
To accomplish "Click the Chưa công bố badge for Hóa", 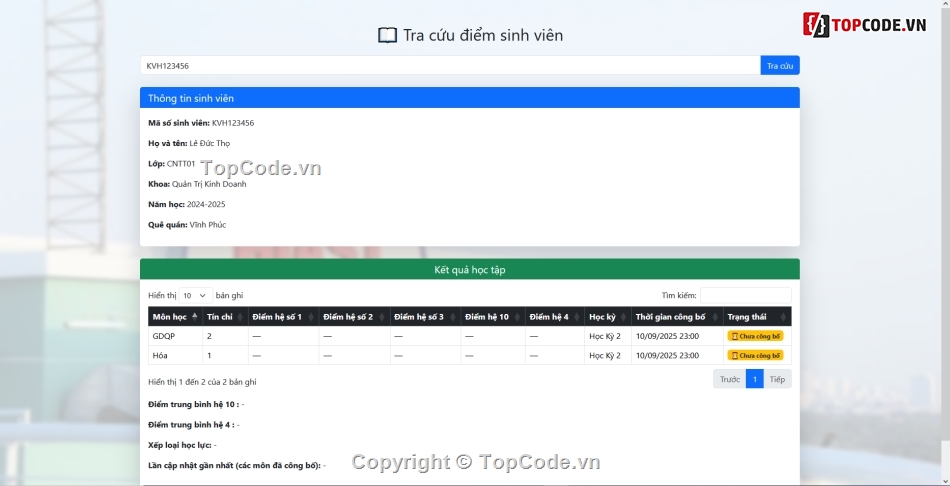I will [x=755, y=355].
